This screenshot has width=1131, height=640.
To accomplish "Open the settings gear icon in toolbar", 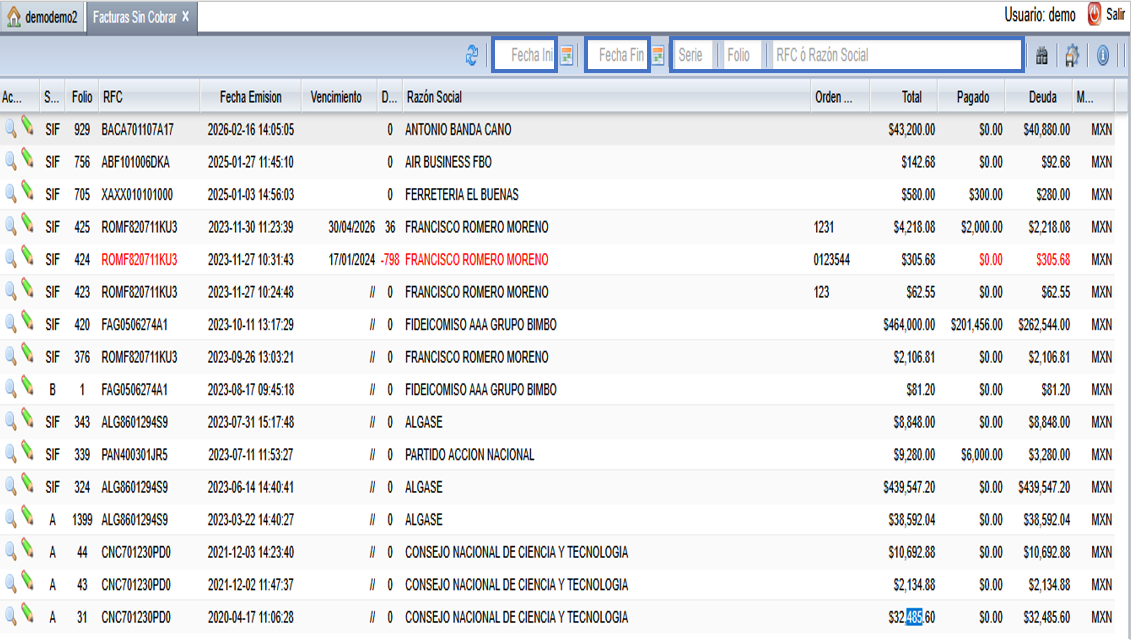I will tap(1072, 55).
